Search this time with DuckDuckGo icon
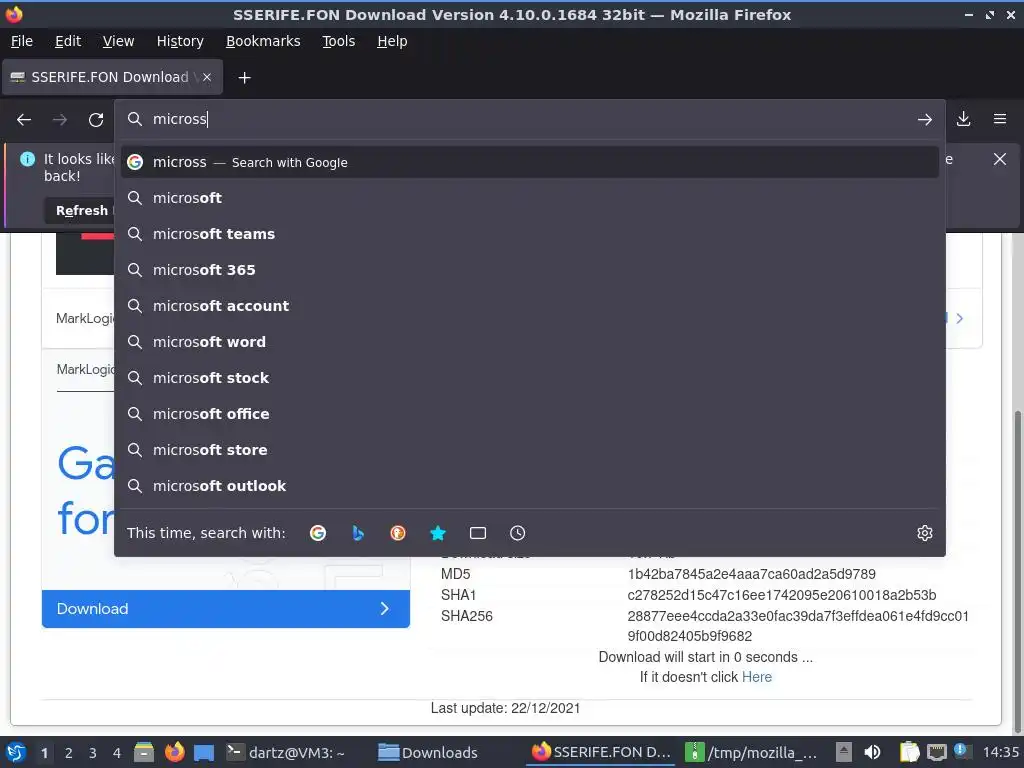The width and height of the screenshot is (1024, 768). click(398, 533)
